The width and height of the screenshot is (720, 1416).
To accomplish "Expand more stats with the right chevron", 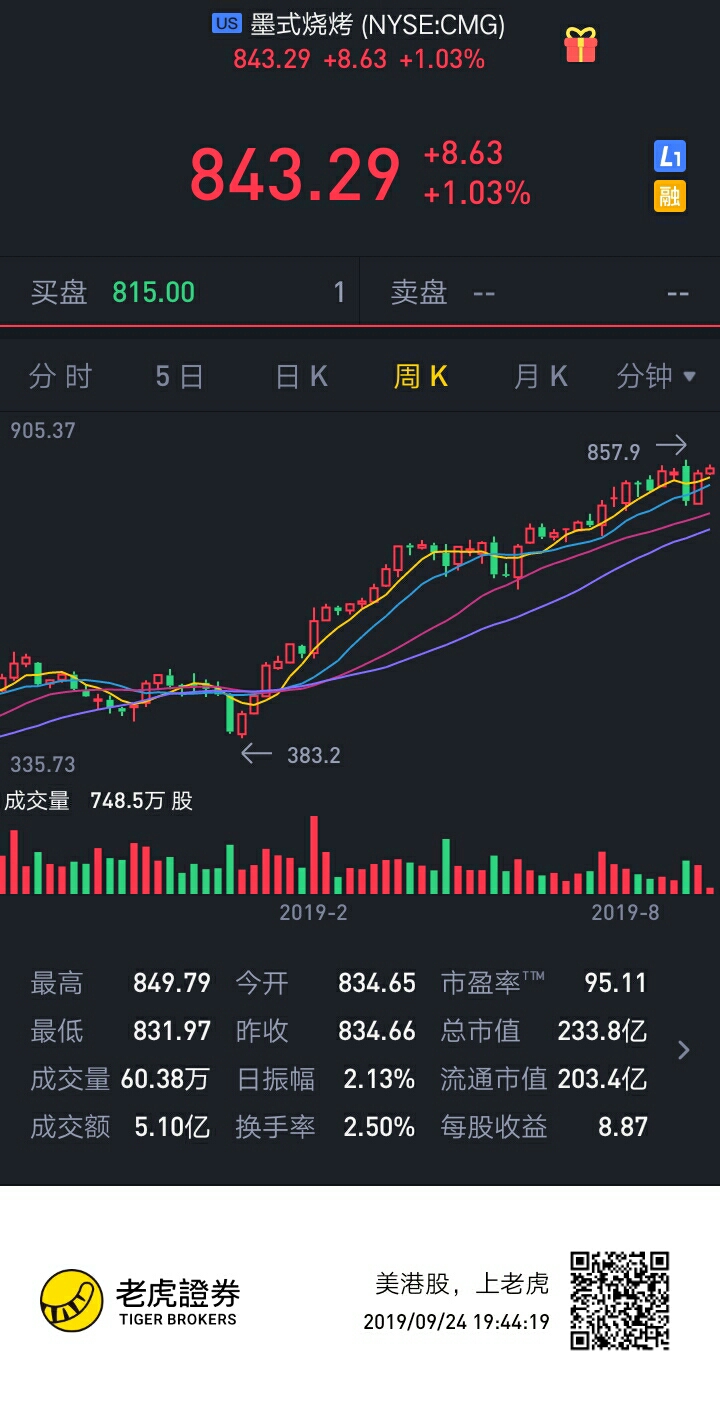I will click(x=684, y=1050).
